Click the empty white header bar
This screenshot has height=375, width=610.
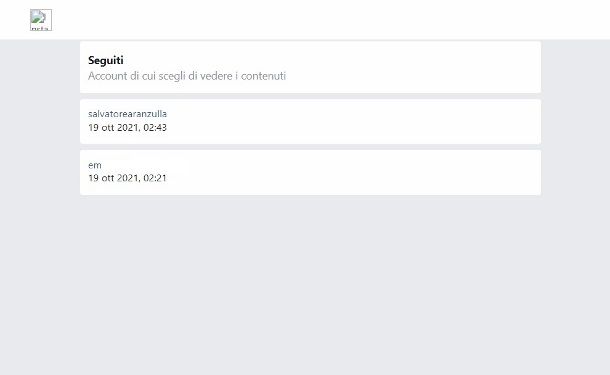point(331,19)
